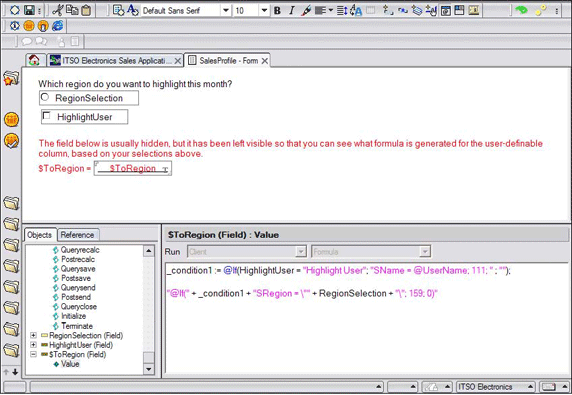572x395 pixels.
Task: Select the Initialize event
Action: click(73, 316)
